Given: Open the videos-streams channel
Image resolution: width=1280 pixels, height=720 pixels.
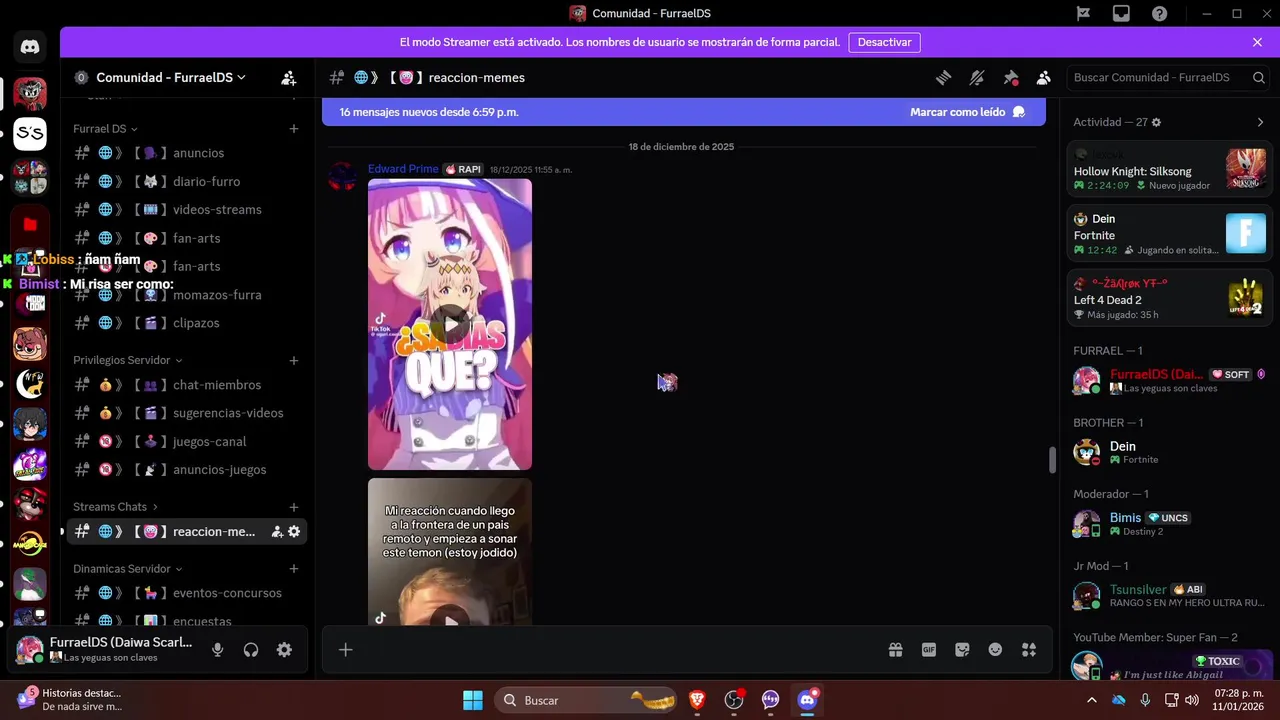Looking at the screenshot, I should 186,210.
